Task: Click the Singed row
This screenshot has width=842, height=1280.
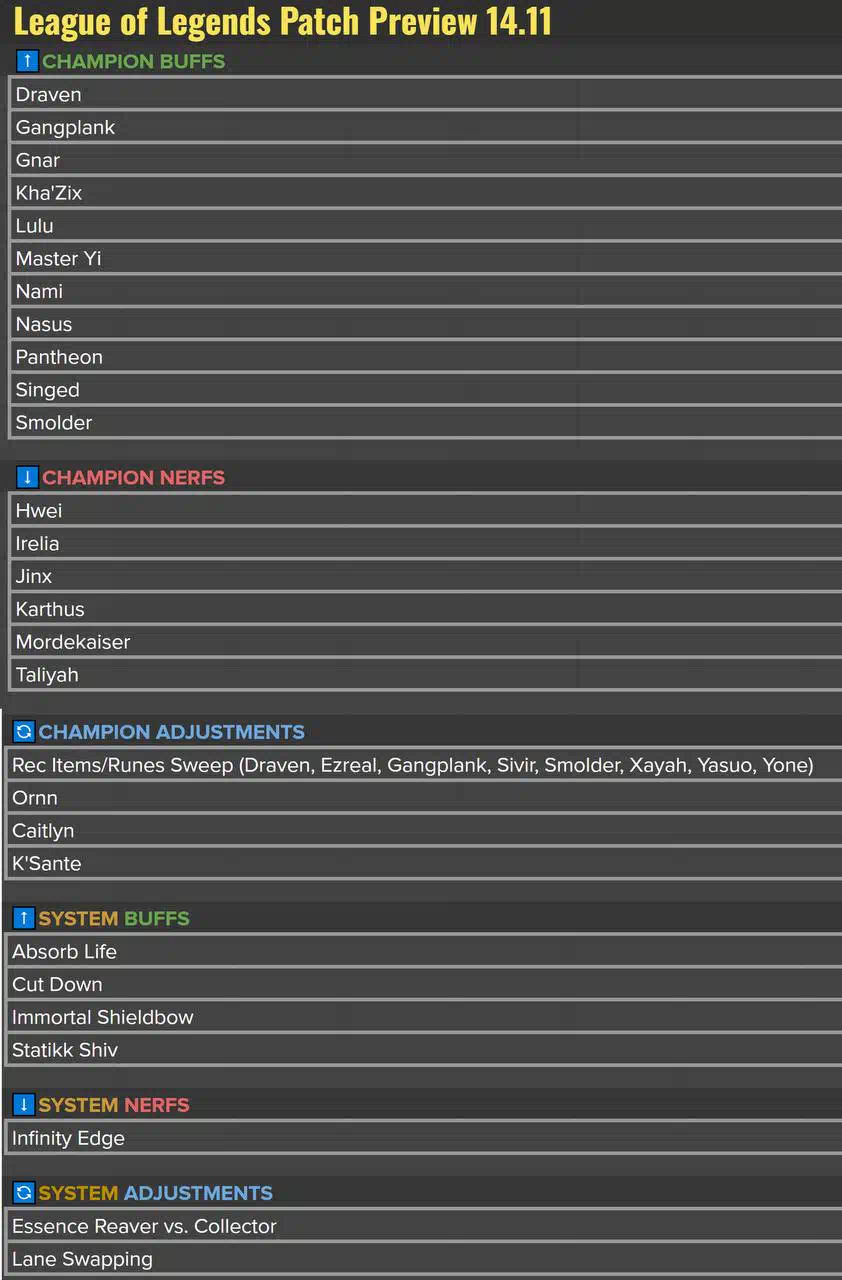Action: pos(426,390)
